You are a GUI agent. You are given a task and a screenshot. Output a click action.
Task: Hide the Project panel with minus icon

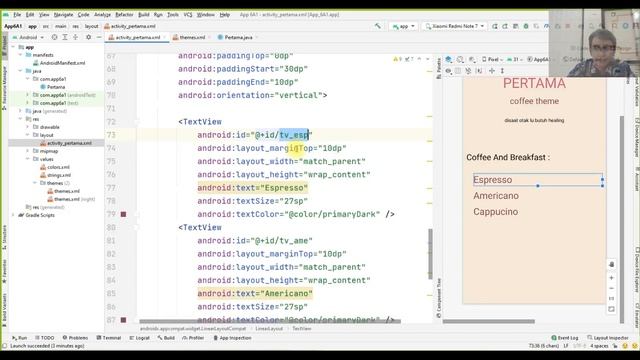point(99,37)
